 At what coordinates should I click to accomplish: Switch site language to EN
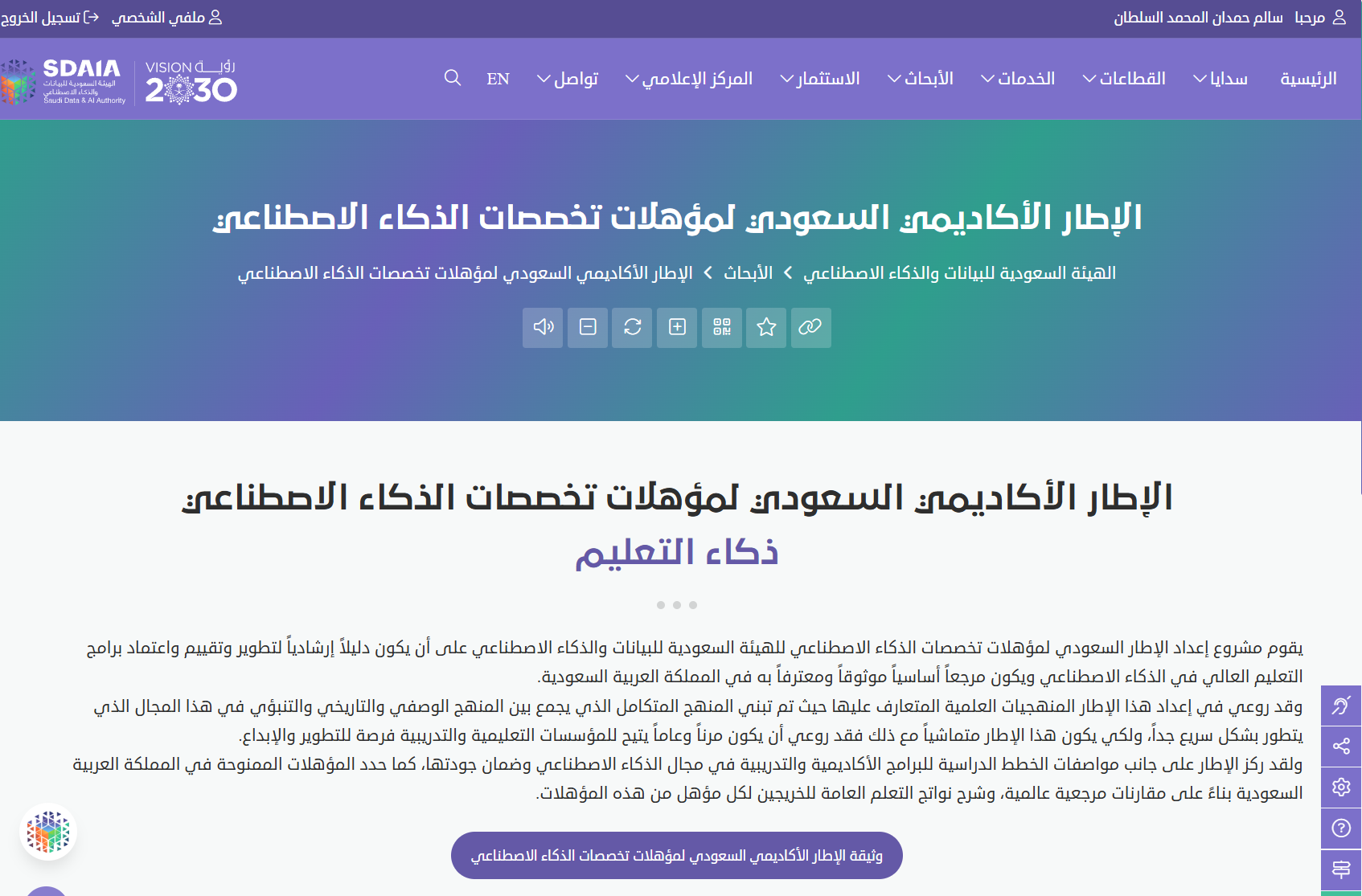498,79
